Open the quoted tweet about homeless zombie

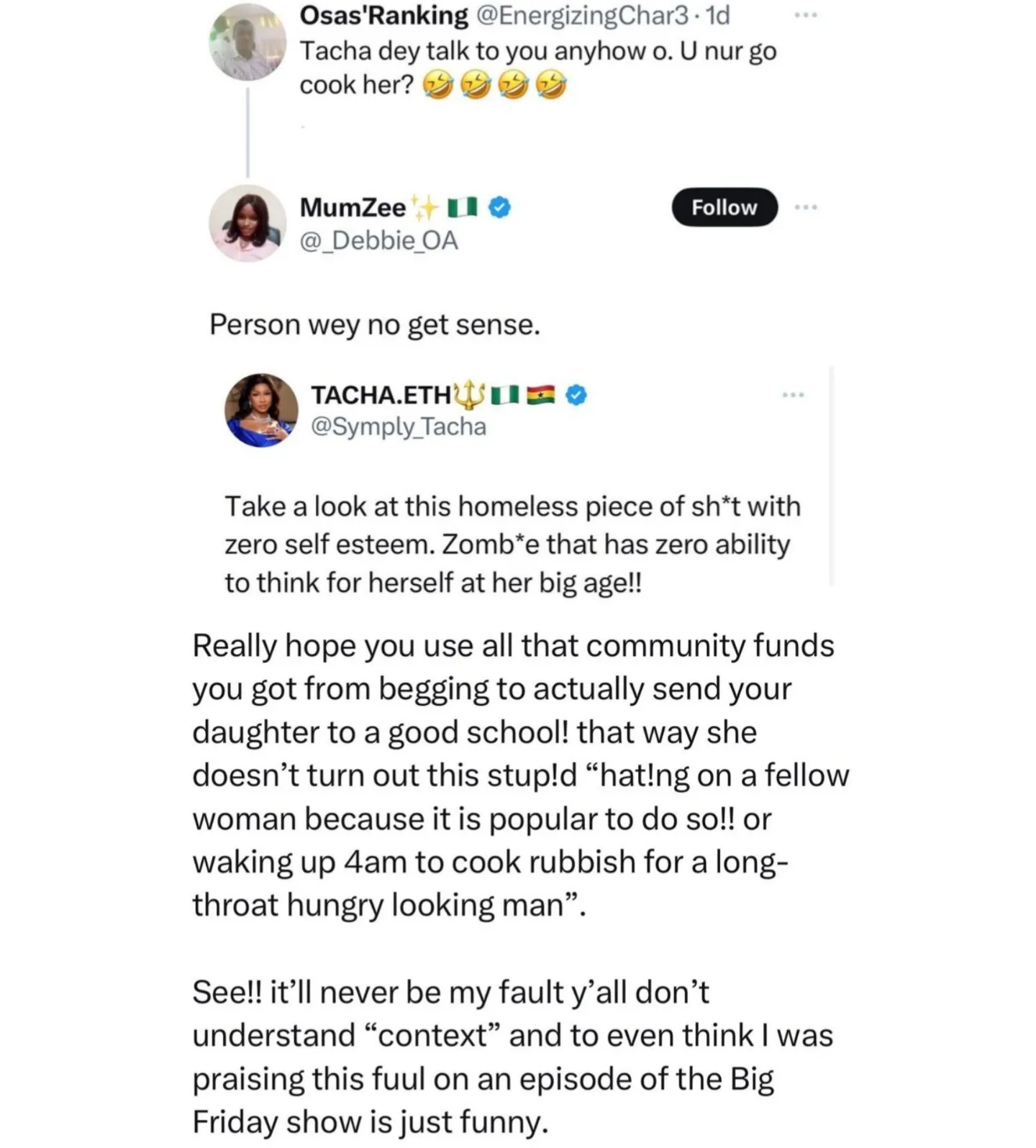(511, 545)
